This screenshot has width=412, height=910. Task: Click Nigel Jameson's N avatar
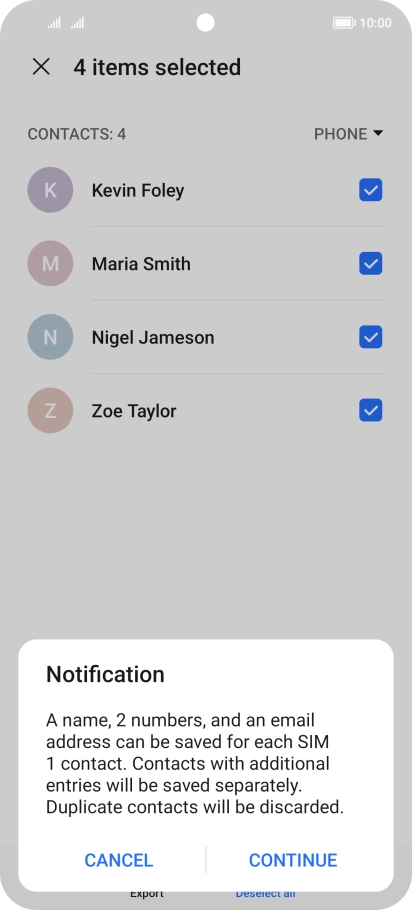click(50, 337)
